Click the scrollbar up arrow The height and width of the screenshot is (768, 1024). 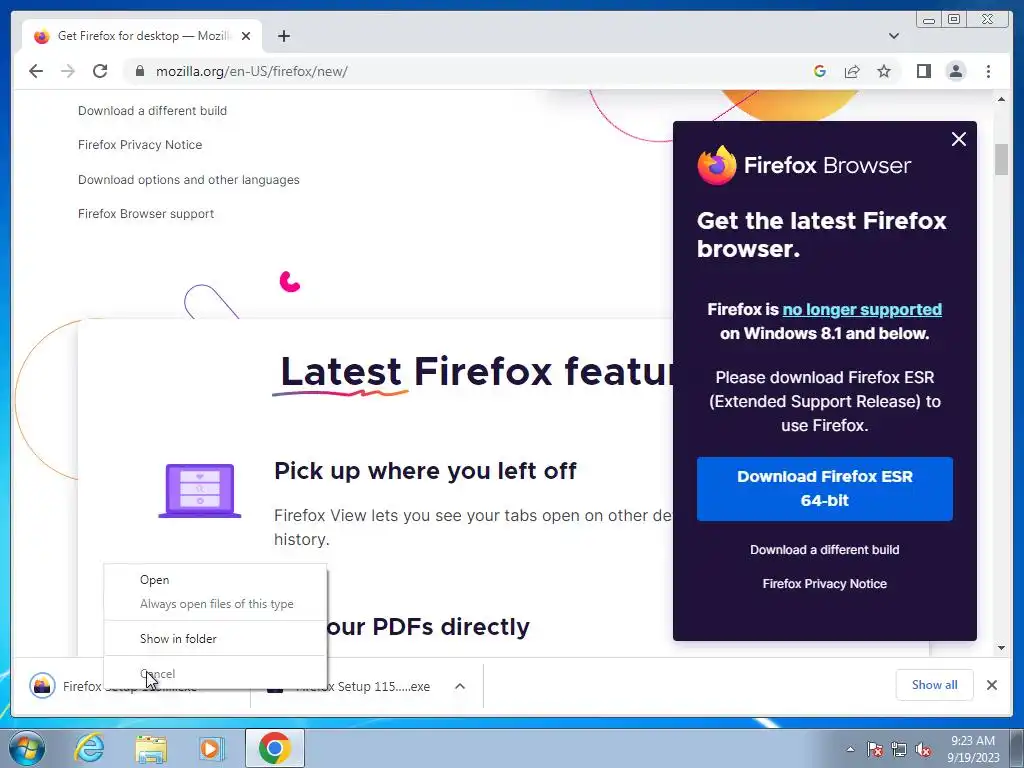point(1002,99)
